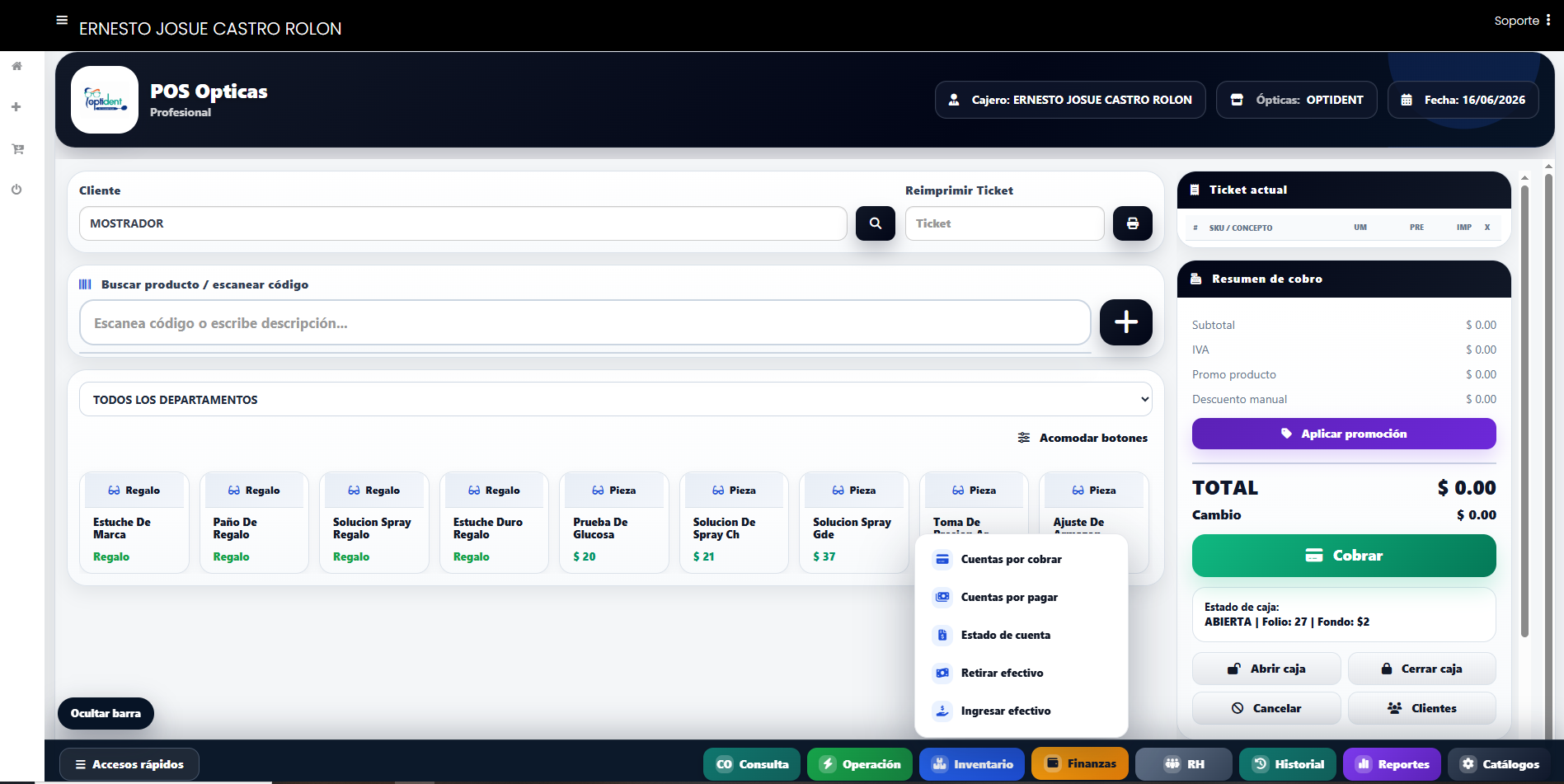Click the calendar icon beside Fecha

click(1407, 100)
